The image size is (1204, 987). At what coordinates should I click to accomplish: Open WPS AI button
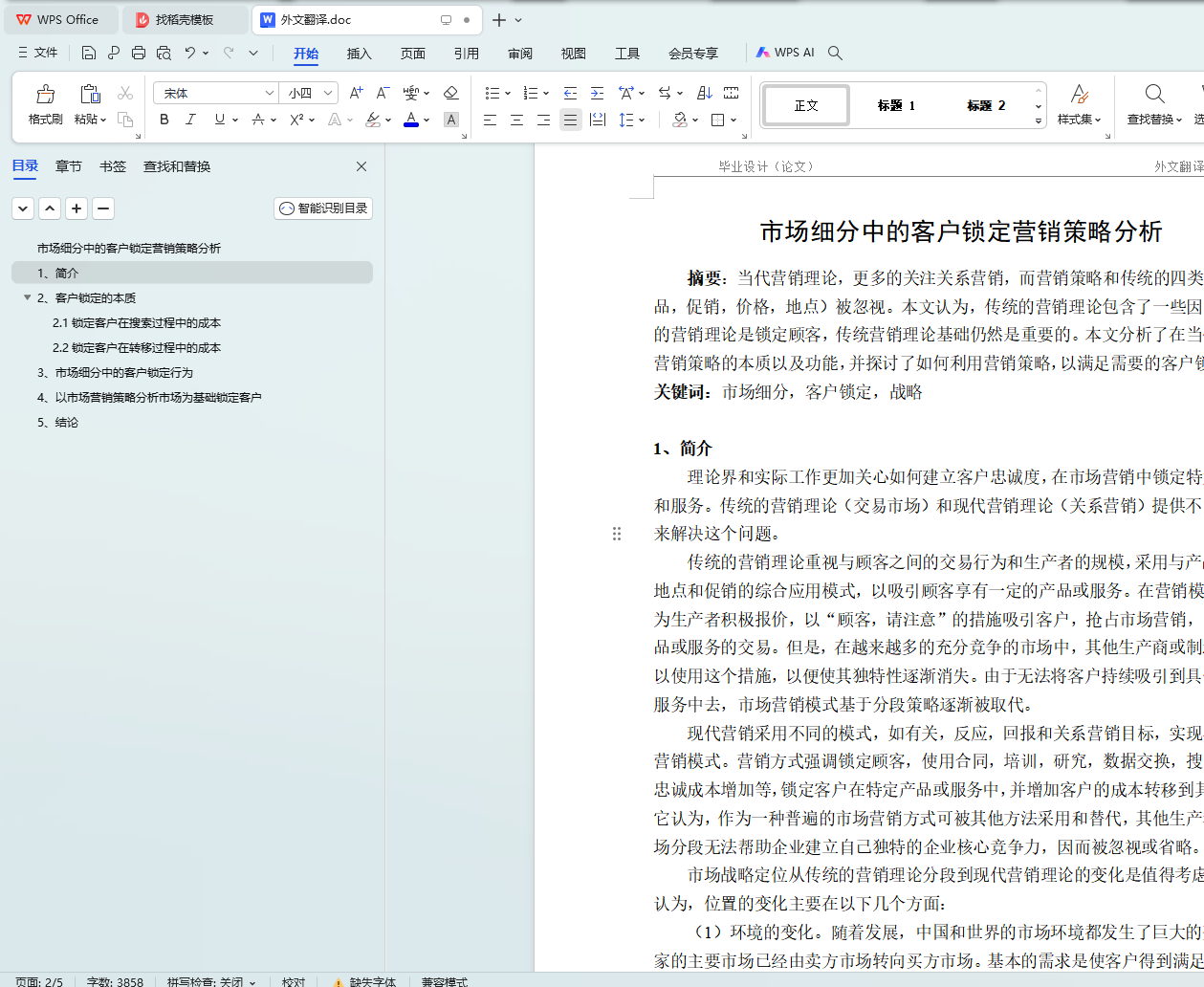click(x=785, y=53)
